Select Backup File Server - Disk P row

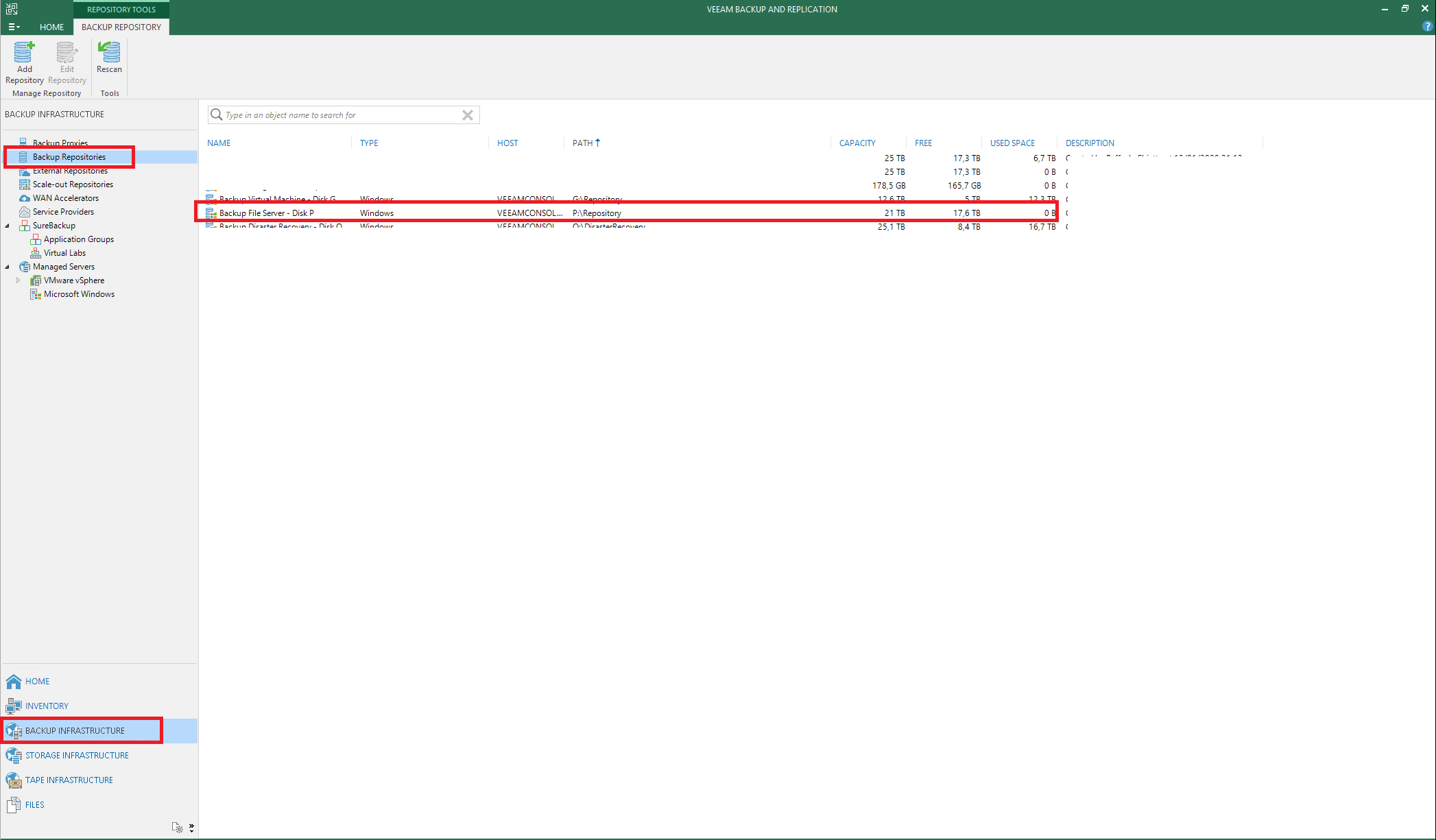pos(267,213)
